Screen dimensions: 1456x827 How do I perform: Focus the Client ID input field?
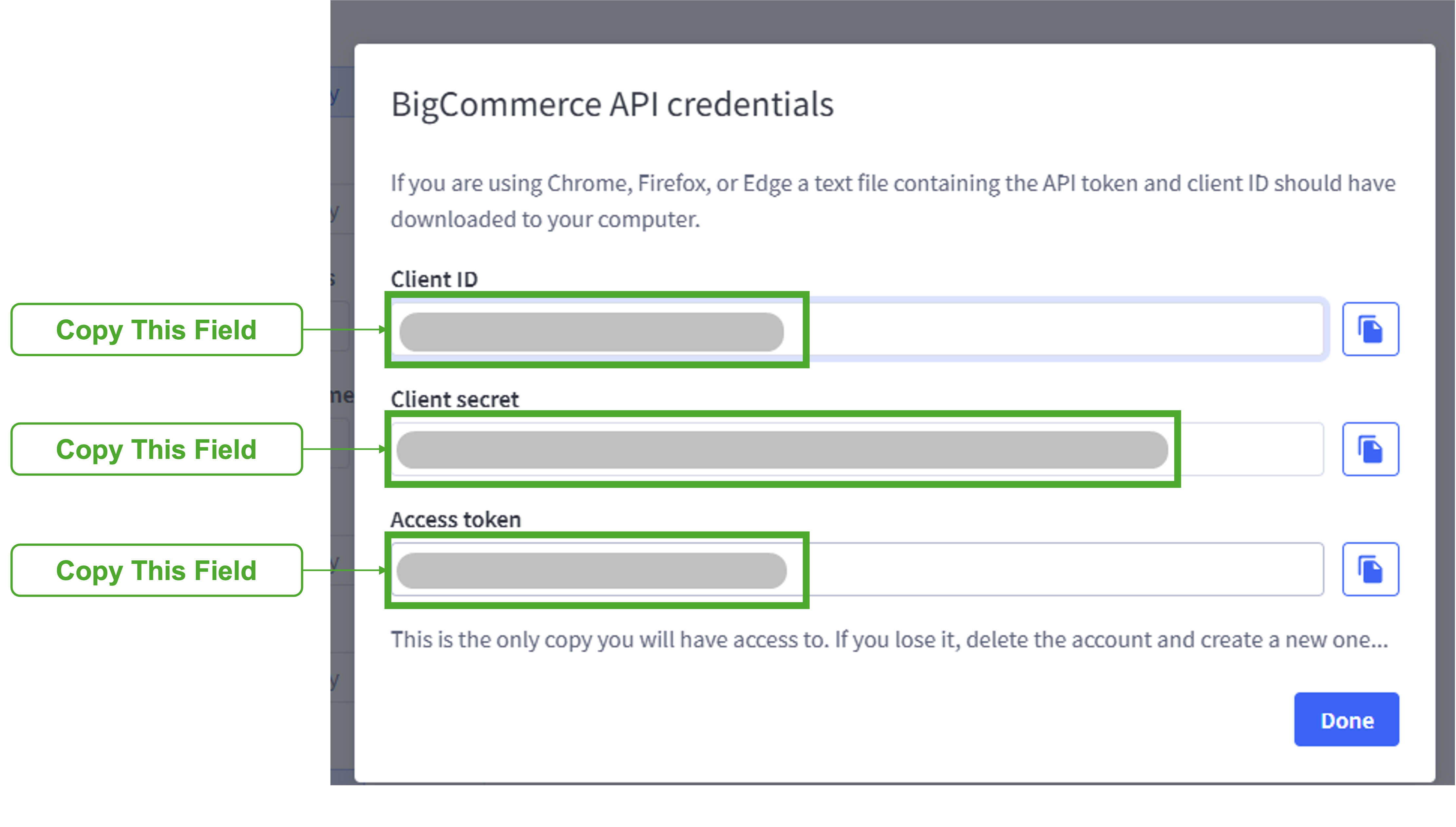click(858, 329)
